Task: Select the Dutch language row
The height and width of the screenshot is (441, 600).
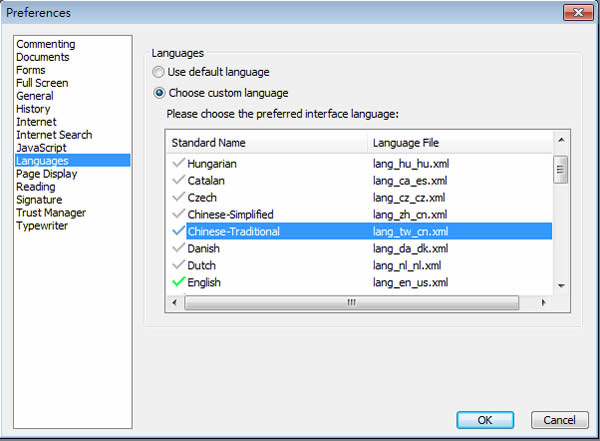Action: pyautogui.click(x=360, y=265)
